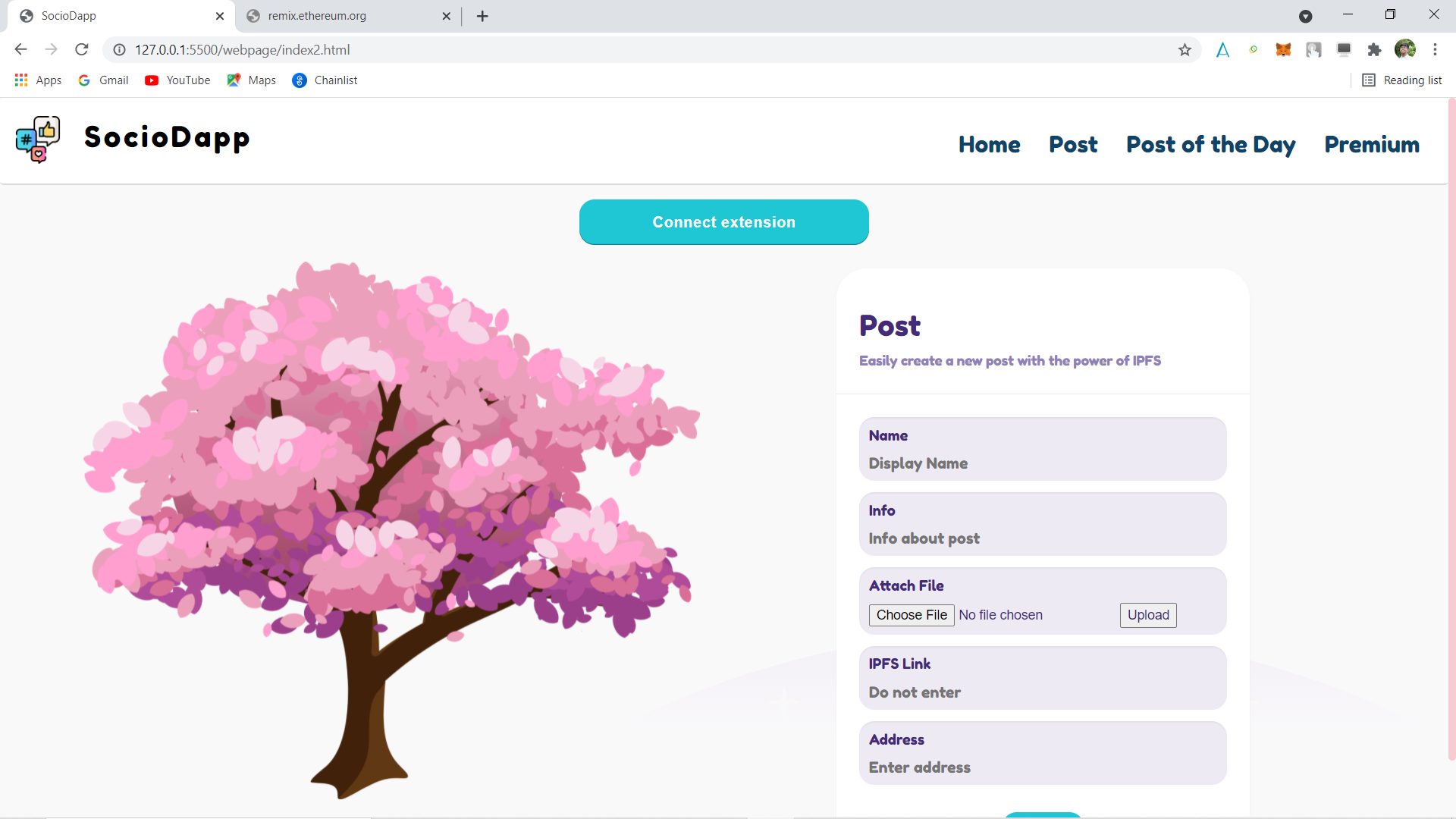The height and width of the screenshot is (819, 1456).
Task: Go back with the back arrow
Action: [20, 50]
